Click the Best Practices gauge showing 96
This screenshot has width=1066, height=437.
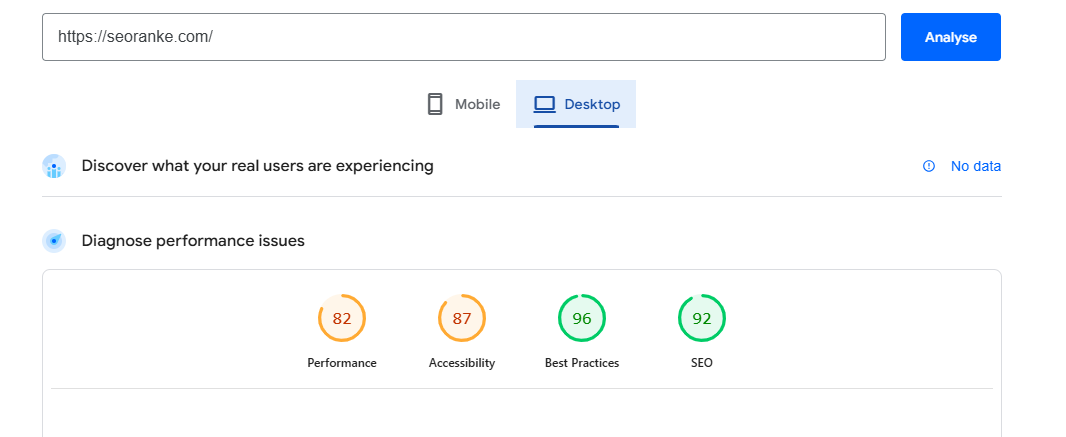point(582,319)
